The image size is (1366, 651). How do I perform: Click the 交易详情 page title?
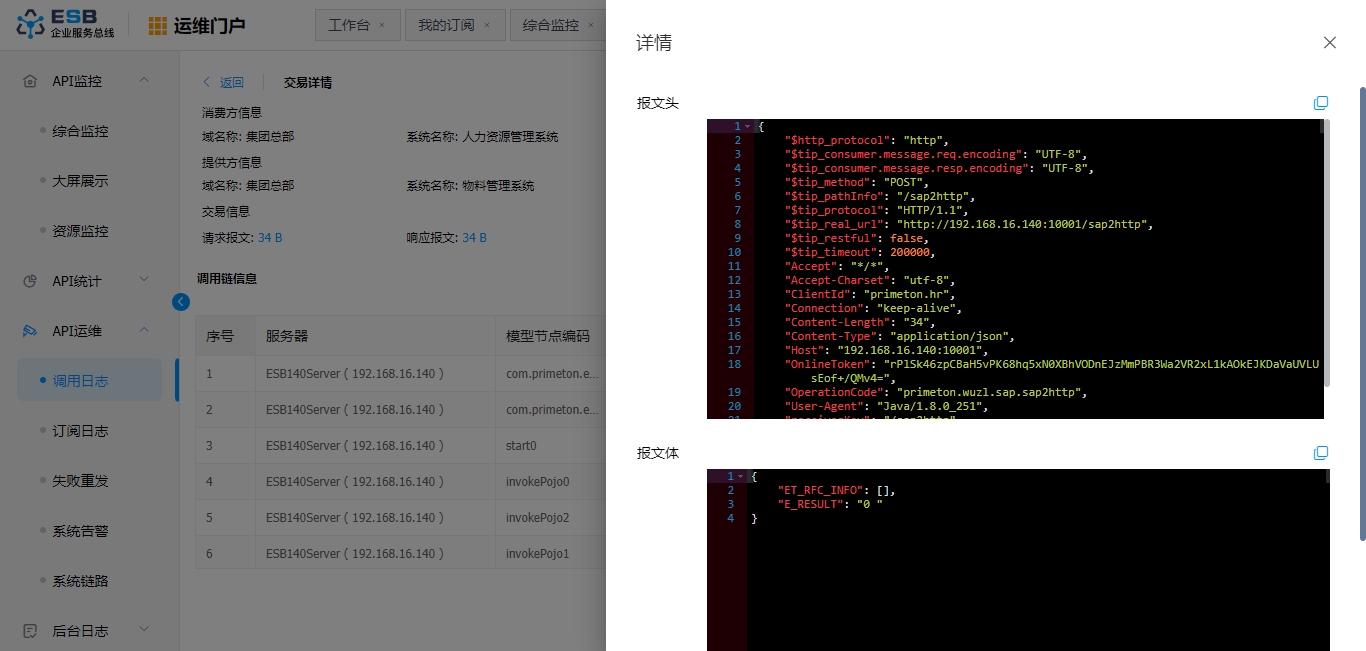tap(308, 83)
